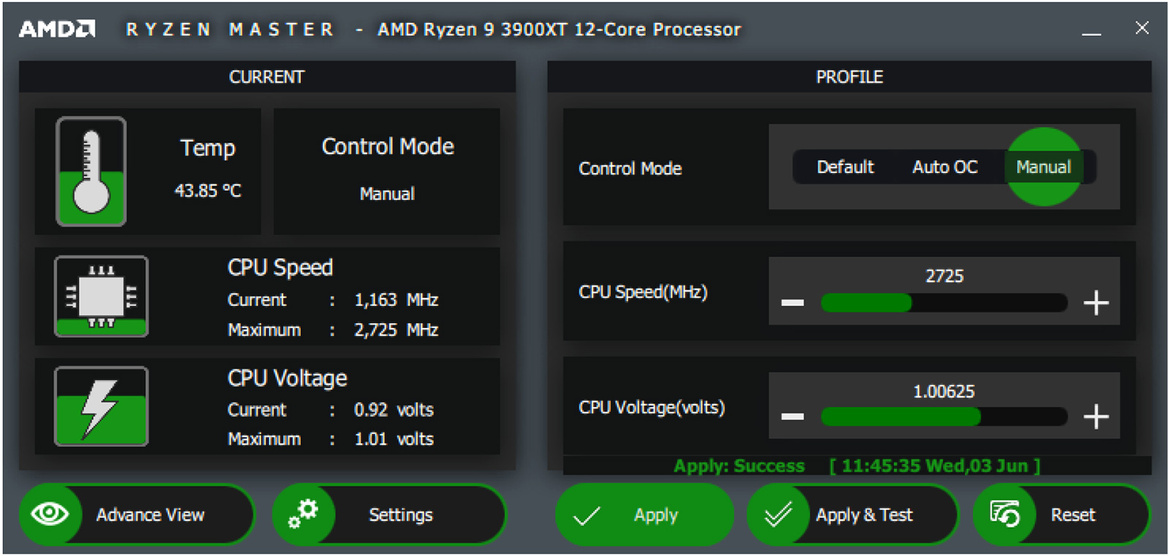Click the Manual text under Control Mode in Current panel
Screen dimensions: 1169x556
[x=387, y=194]
